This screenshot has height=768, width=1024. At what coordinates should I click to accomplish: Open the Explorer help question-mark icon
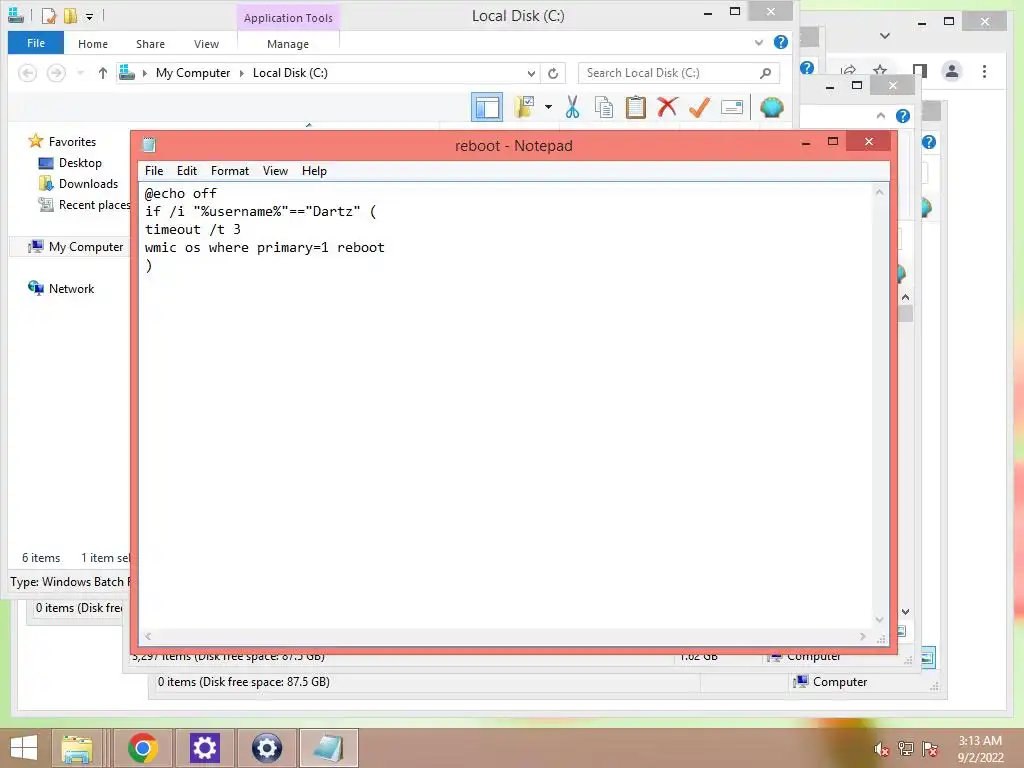[780, 42]
